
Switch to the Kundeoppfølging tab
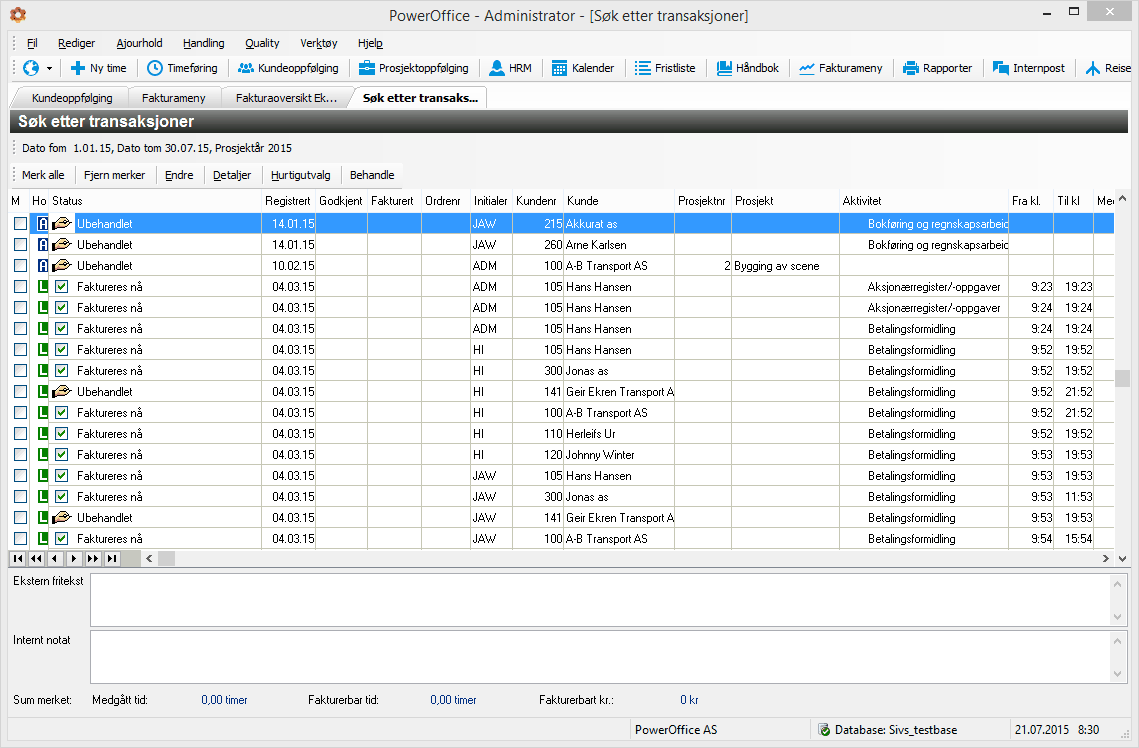click(72, 98)
